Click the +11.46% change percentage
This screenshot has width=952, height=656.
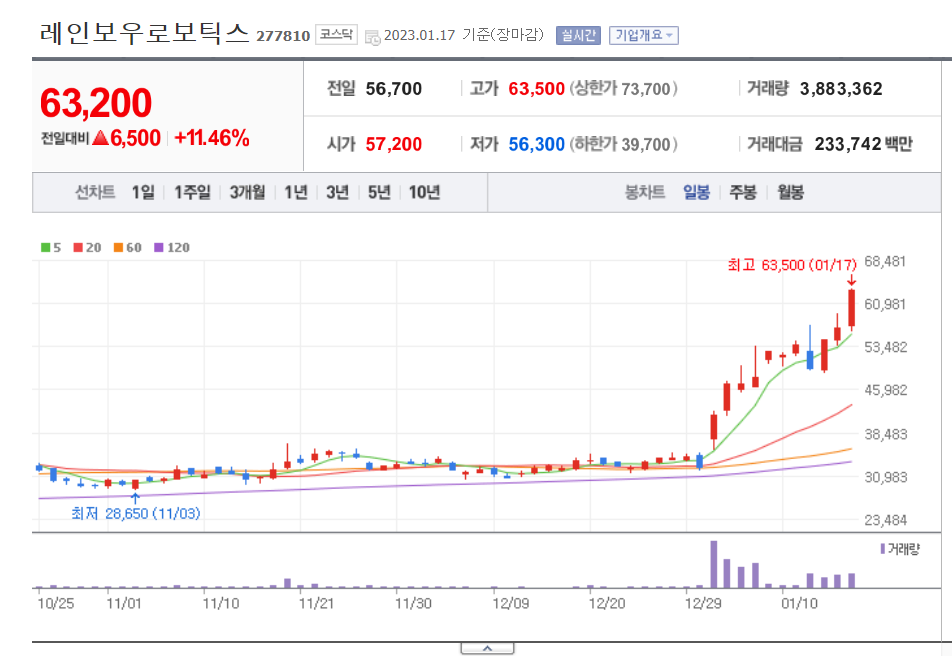pos(212,138)
